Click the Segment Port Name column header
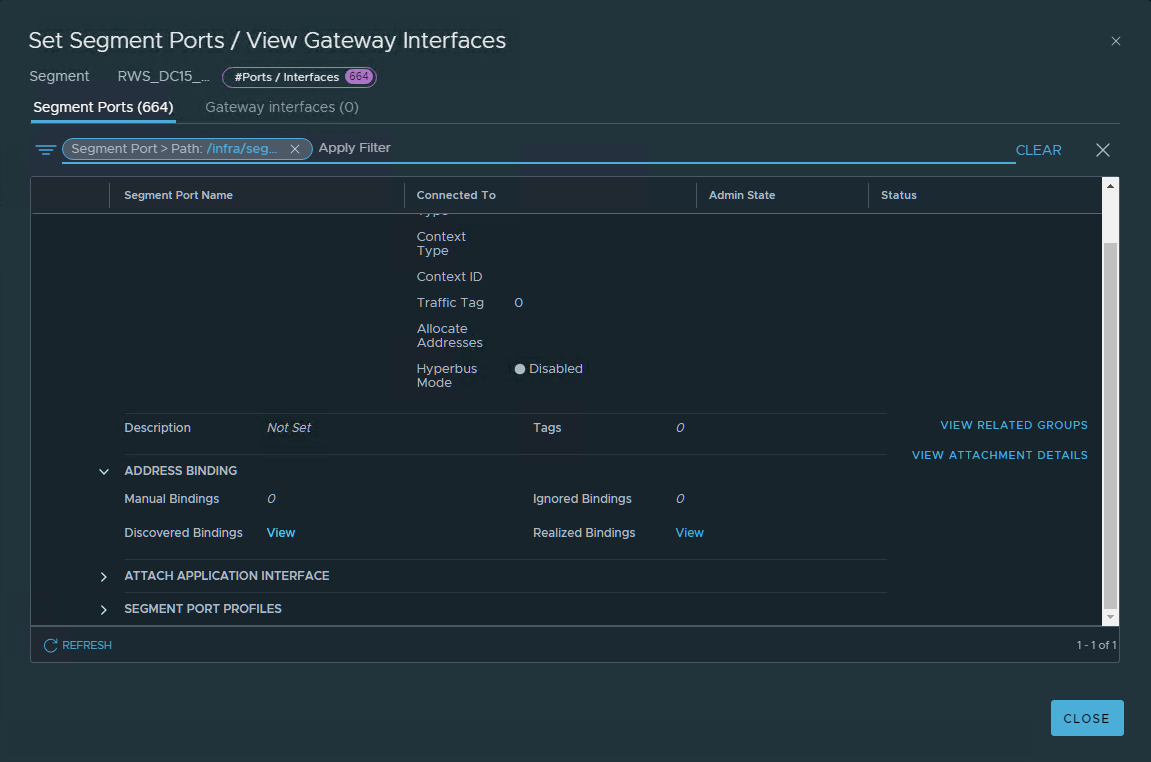 coord(178,195)
